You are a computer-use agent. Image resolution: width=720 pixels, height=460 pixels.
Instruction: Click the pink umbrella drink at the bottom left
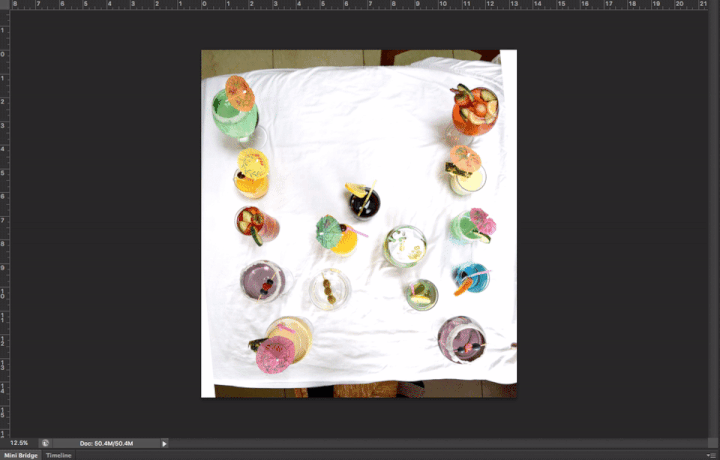click(275, 355)
